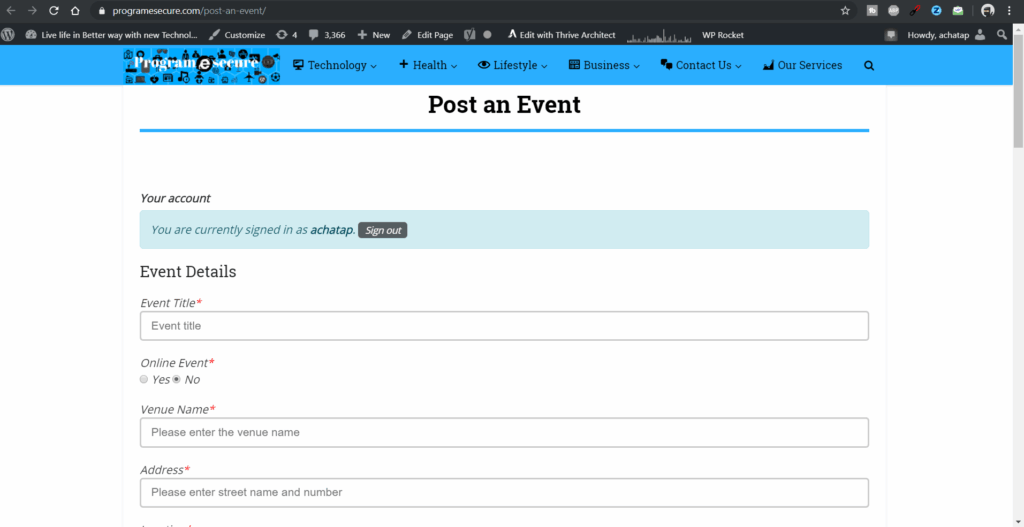Click New in the admin bar

click(x=374, y=35)
